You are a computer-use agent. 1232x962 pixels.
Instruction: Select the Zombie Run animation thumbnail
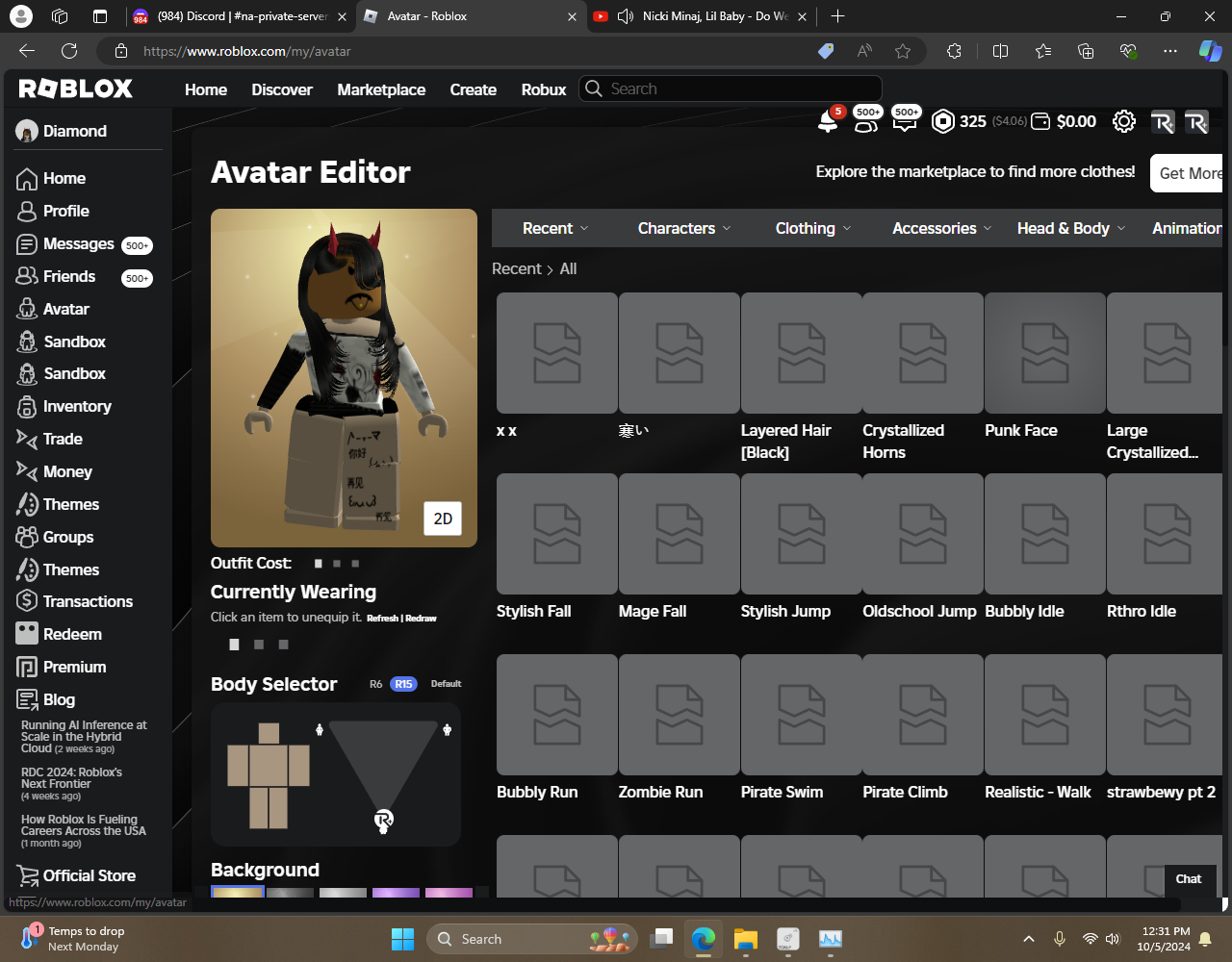coord(679,715)
